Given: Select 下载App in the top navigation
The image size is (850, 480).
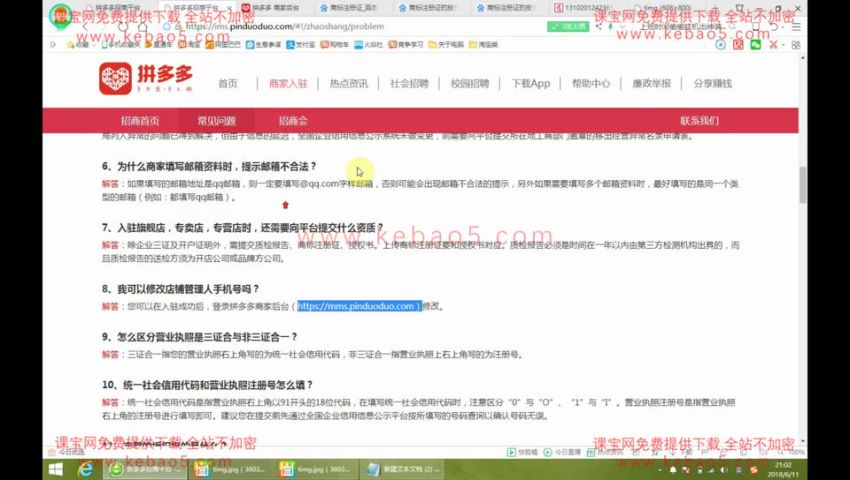Looking at the screenshot, I should [x=531, y=84].
